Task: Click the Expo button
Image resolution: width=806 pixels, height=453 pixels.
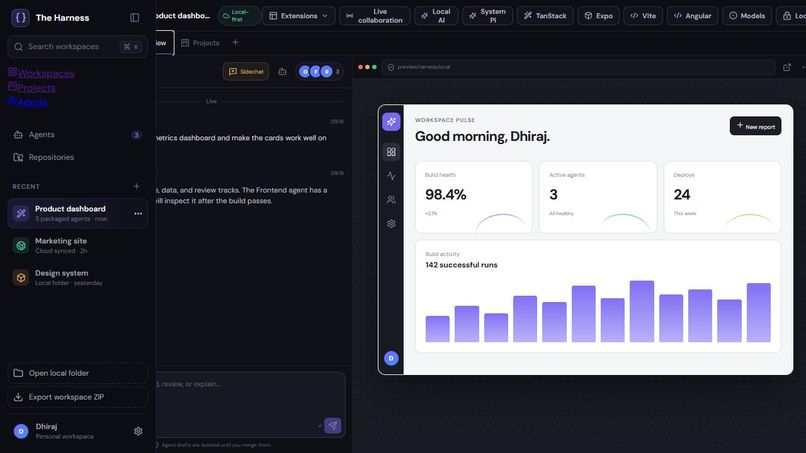Action: tap(598, 16)
